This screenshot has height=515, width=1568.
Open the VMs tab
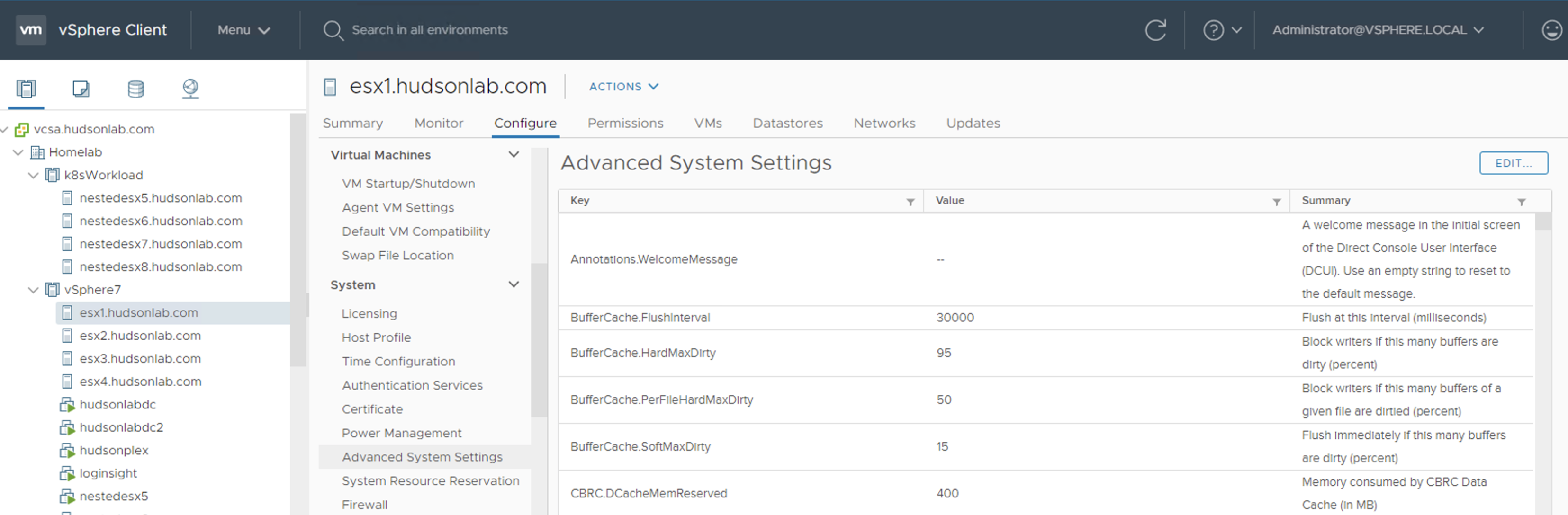pos(708,124)
